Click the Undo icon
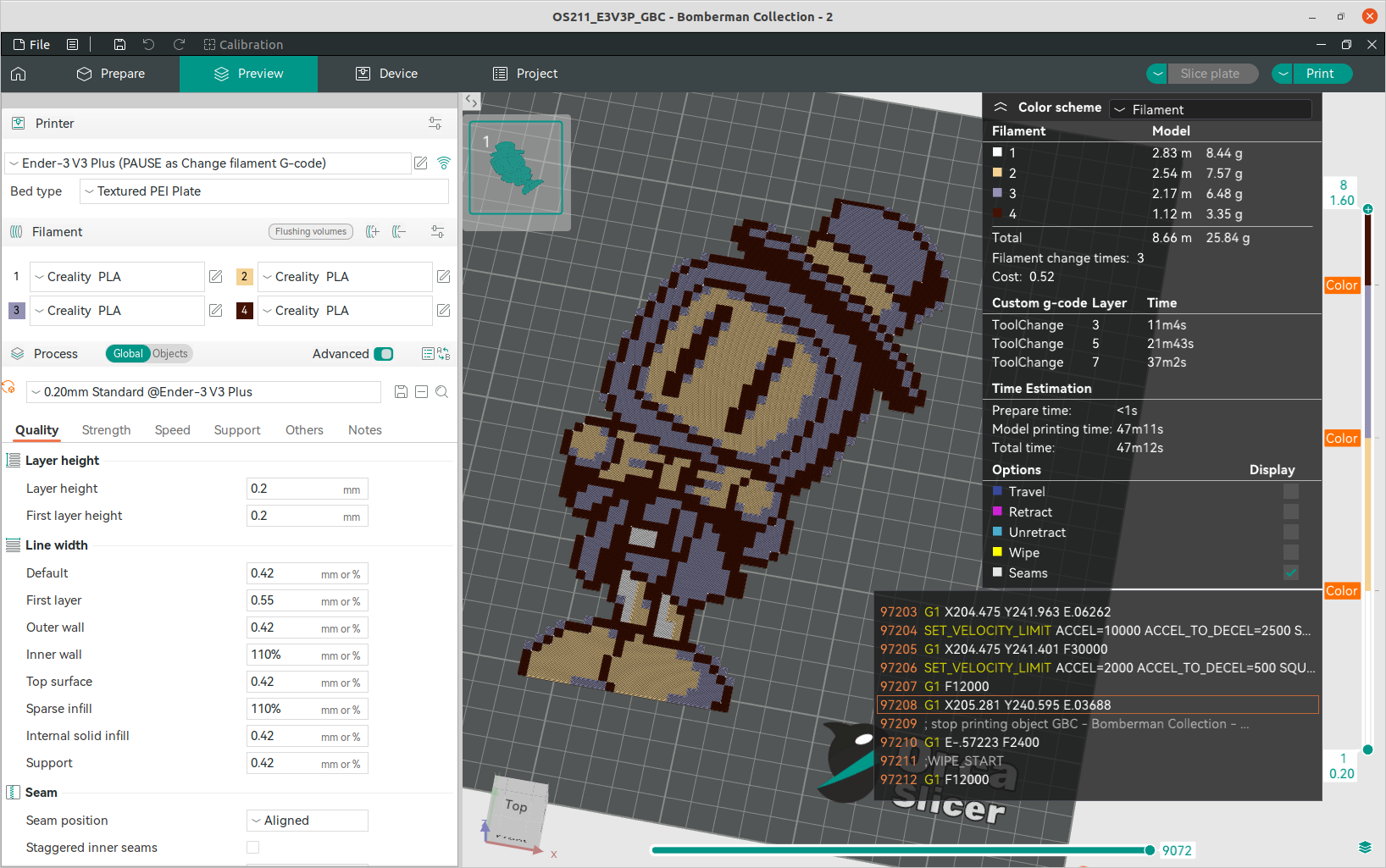 149,44
